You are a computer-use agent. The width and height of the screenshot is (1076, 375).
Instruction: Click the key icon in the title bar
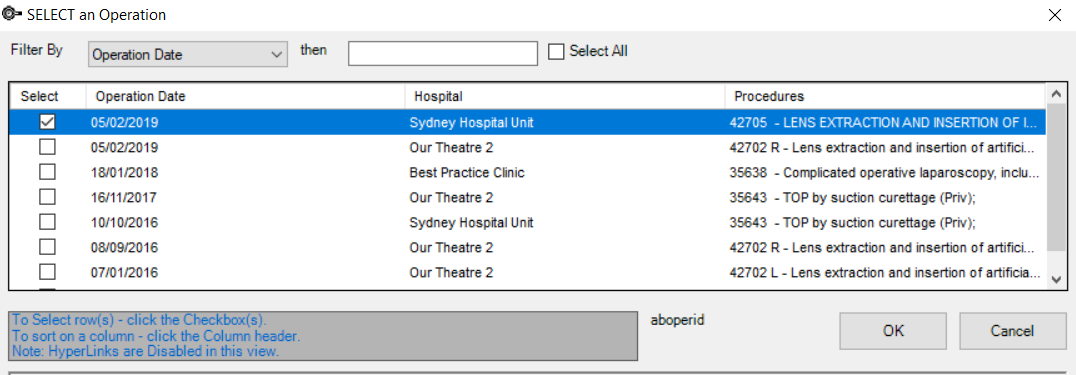(x=12, y=14)
